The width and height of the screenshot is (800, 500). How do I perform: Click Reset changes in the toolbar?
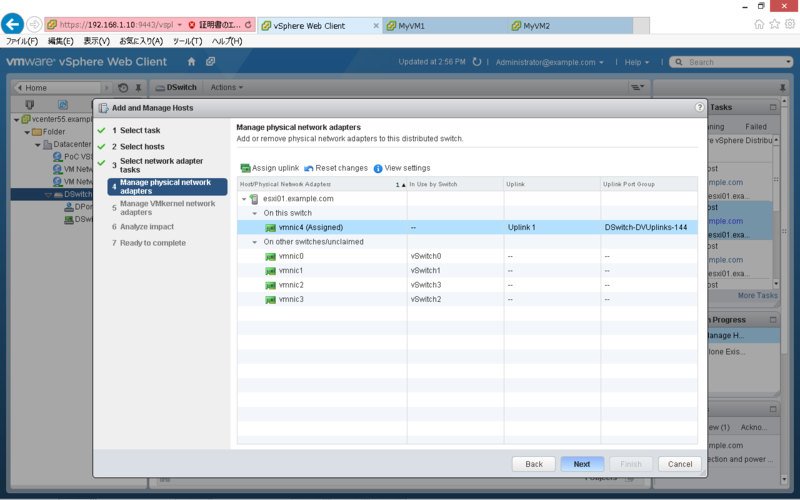[x=336, y=168]
